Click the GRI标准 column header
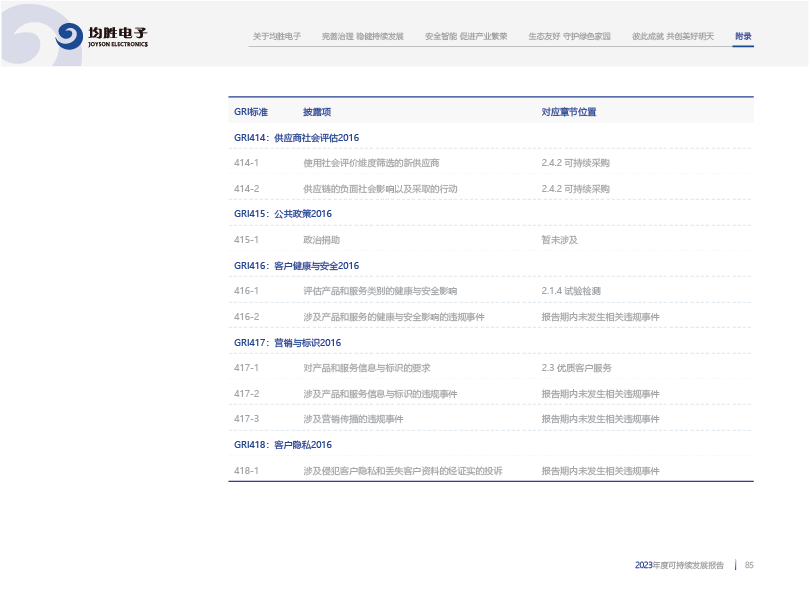 point(250,112)
